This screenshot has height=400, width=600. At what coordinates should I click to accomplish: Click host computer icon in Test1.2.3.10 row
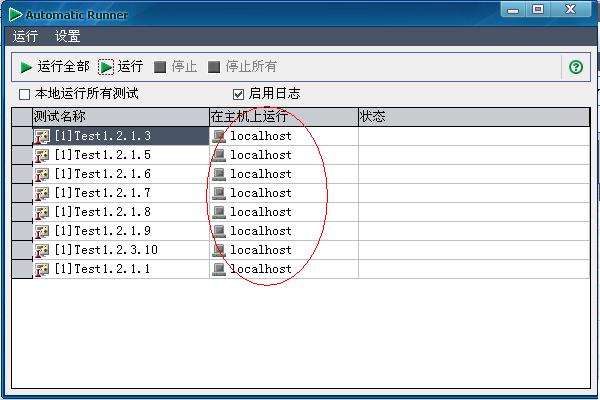click(x=219, y=250)
